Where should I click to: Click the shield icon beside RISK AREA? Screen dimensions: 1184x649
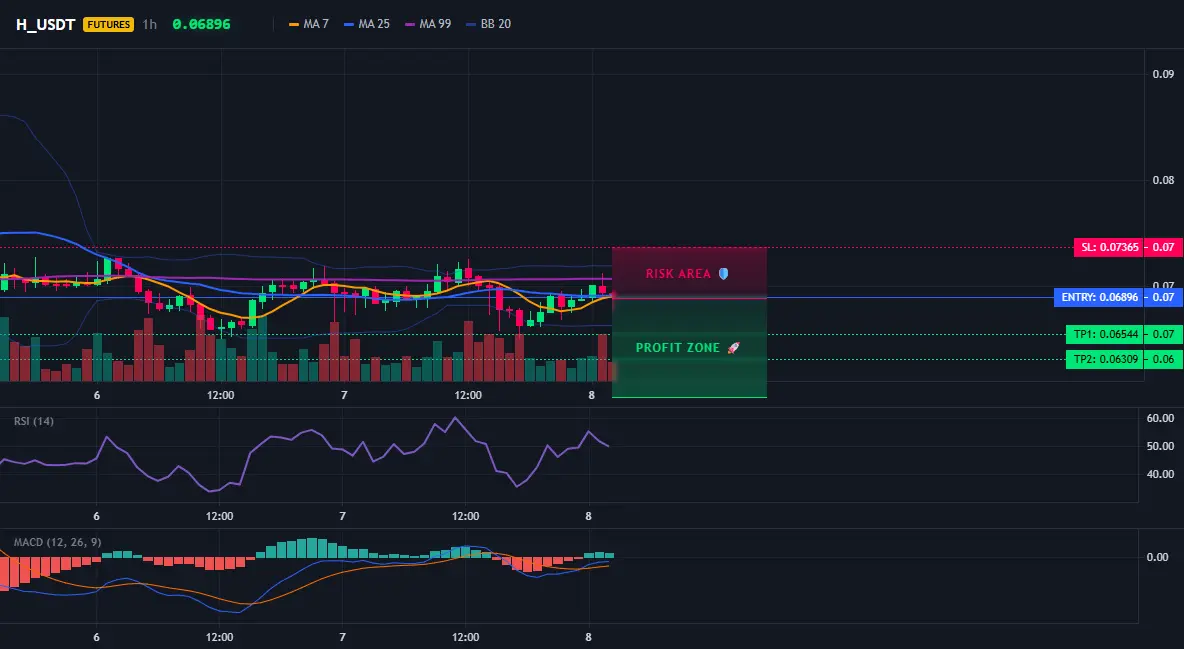[723, 274]
